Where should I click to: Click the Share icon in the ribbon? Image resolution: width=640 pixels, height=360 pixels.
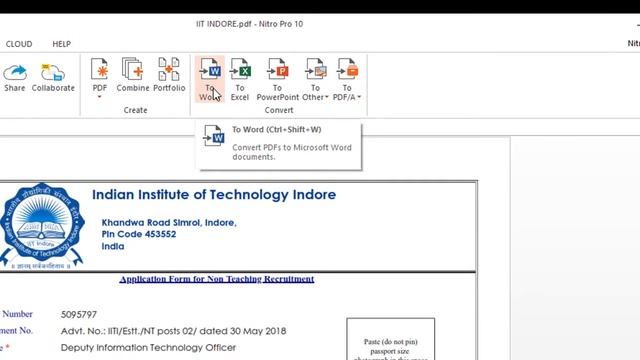pos(15,73)
